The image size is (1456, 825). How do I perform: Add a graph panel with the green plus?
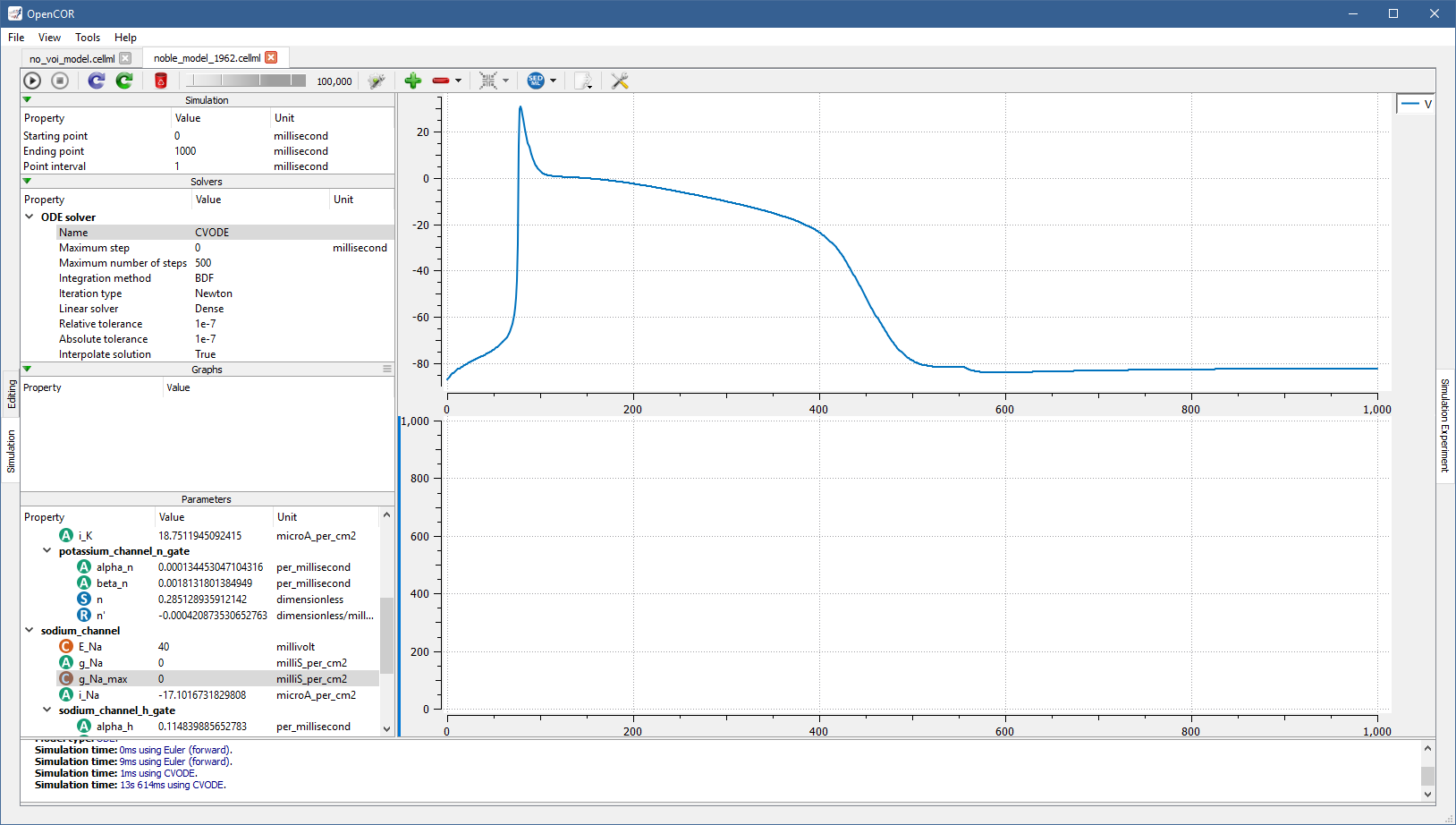pos(413,81)
